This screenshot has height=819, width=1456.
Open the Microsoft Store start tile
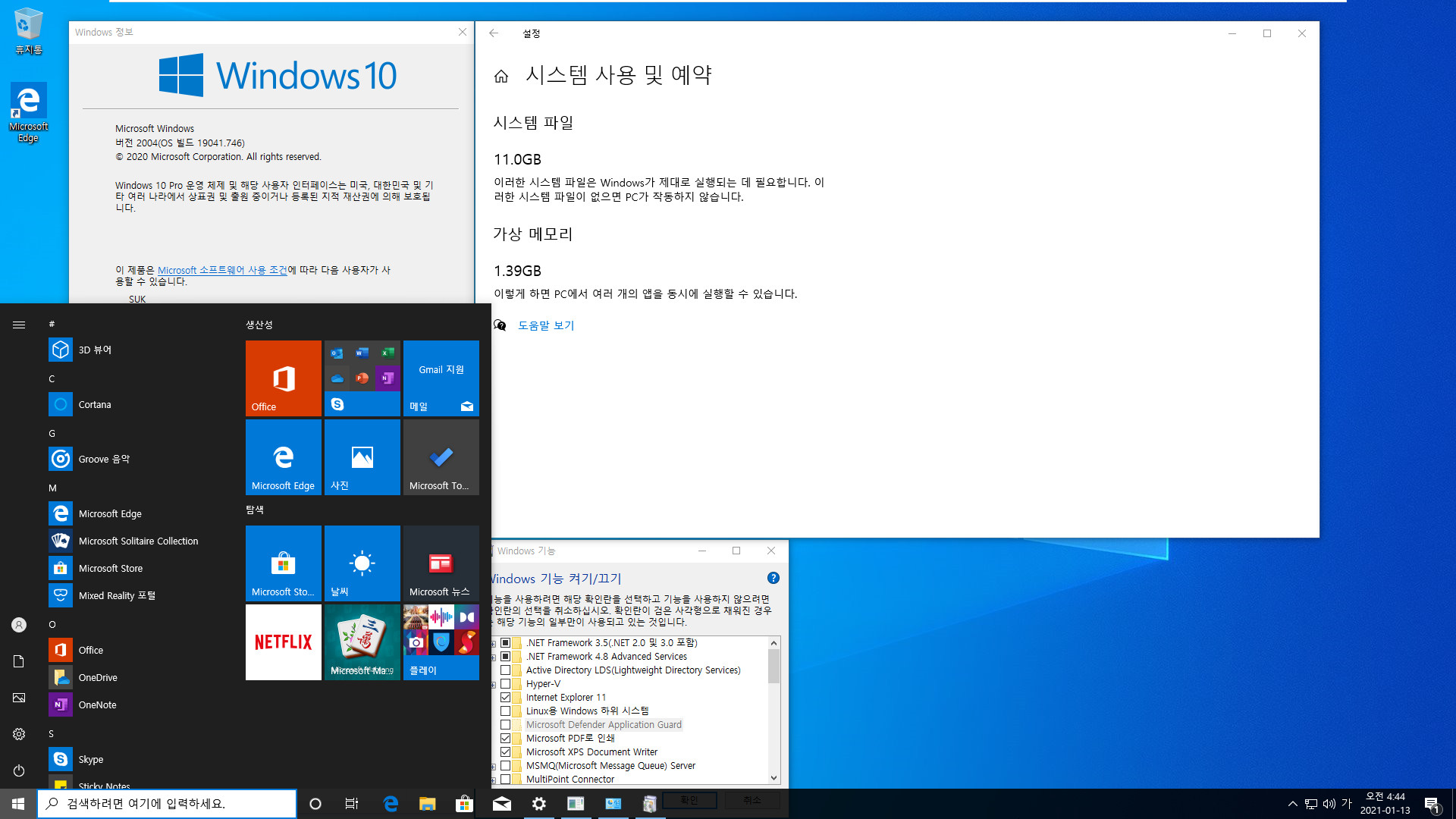pyautogui.click(x=284, y=563)
